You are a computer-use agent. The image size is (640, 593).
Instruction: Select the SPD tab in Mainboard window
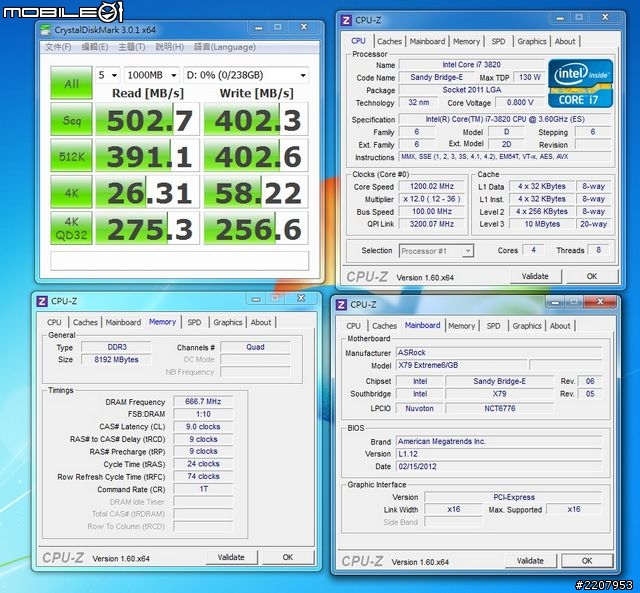click(x=493, y=326)
